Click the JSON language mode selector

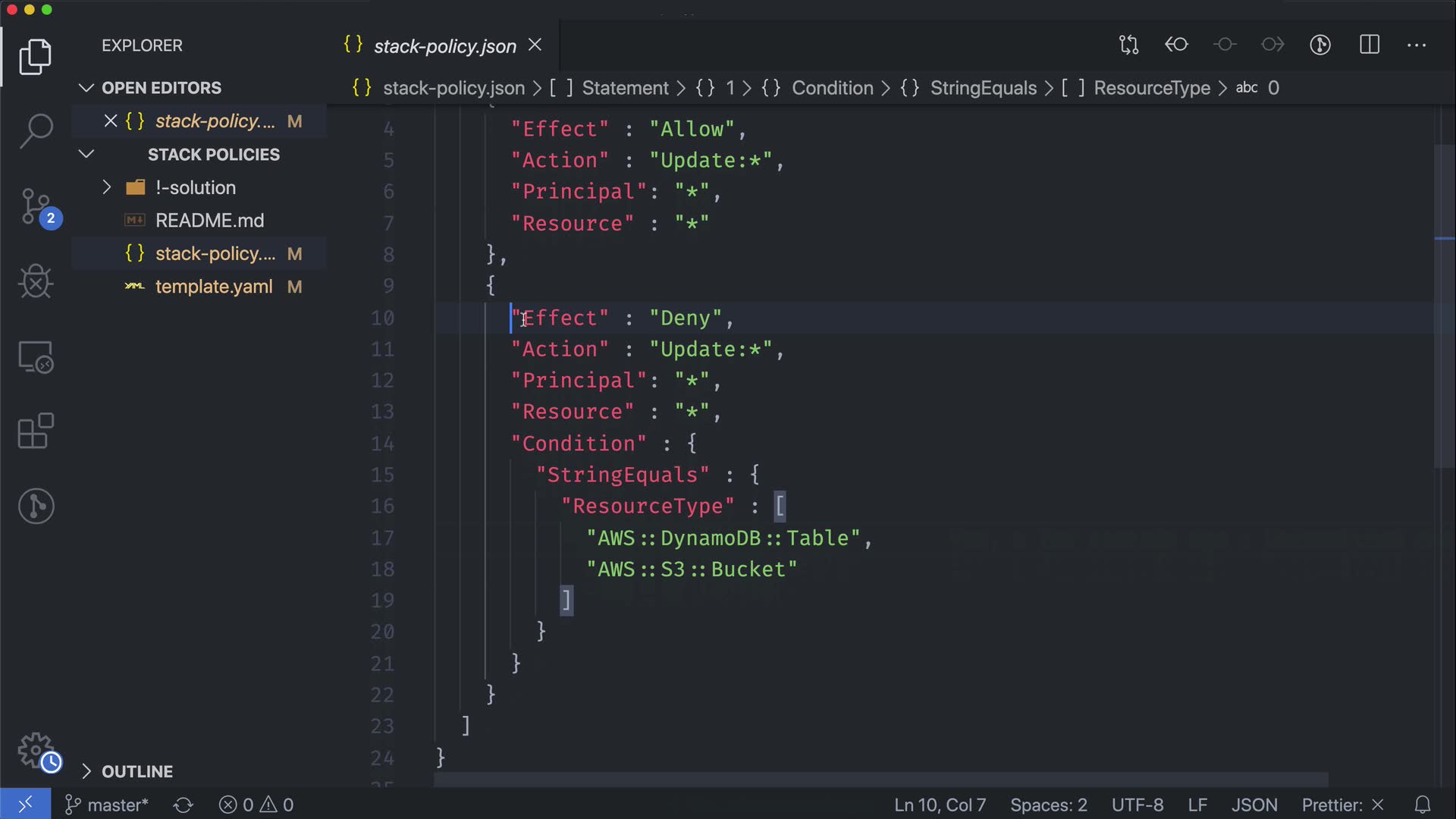tap(1254, 805)
